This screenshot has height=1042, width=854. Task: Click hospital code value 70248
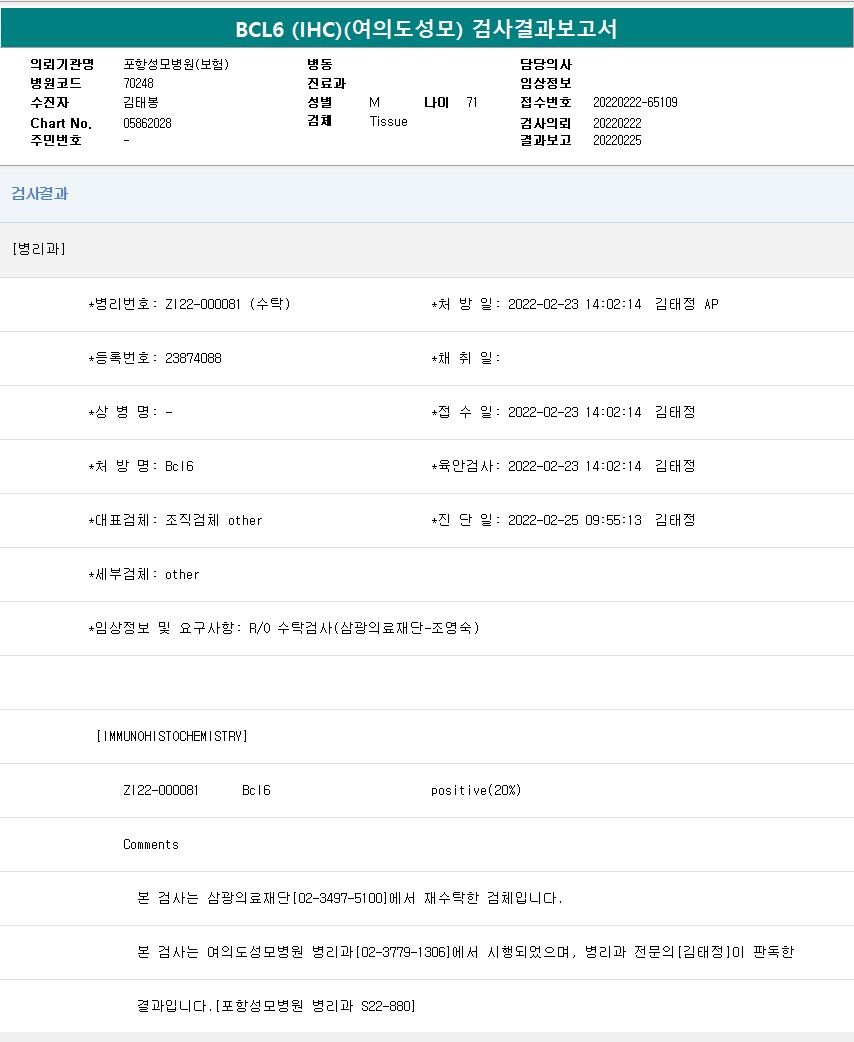(x=138, y=83)
